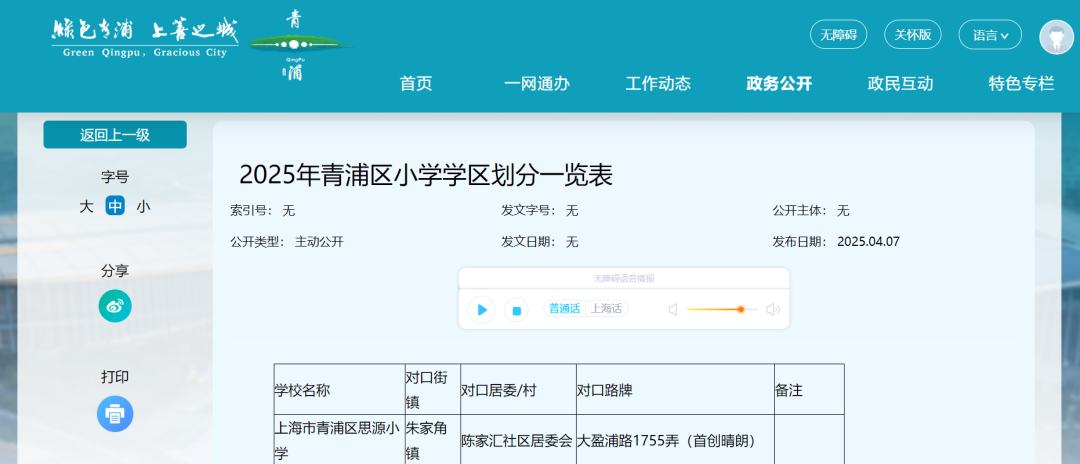Screen dimensions: 1080x464
Task: Switch voice to 上海话
Action: coord(606,309)
